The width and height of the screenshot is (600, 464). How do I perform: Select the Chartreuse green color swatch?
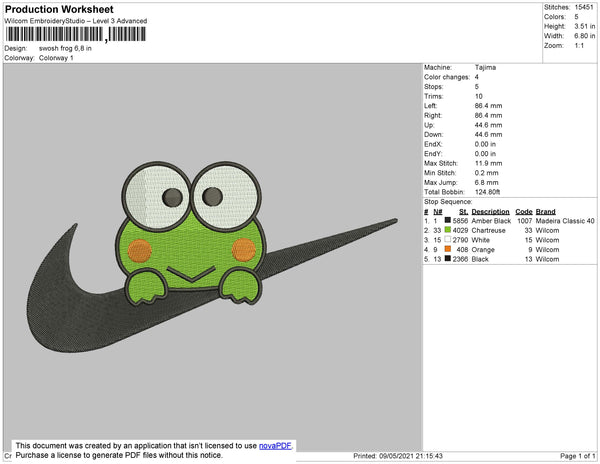click(x=447, y=230)
